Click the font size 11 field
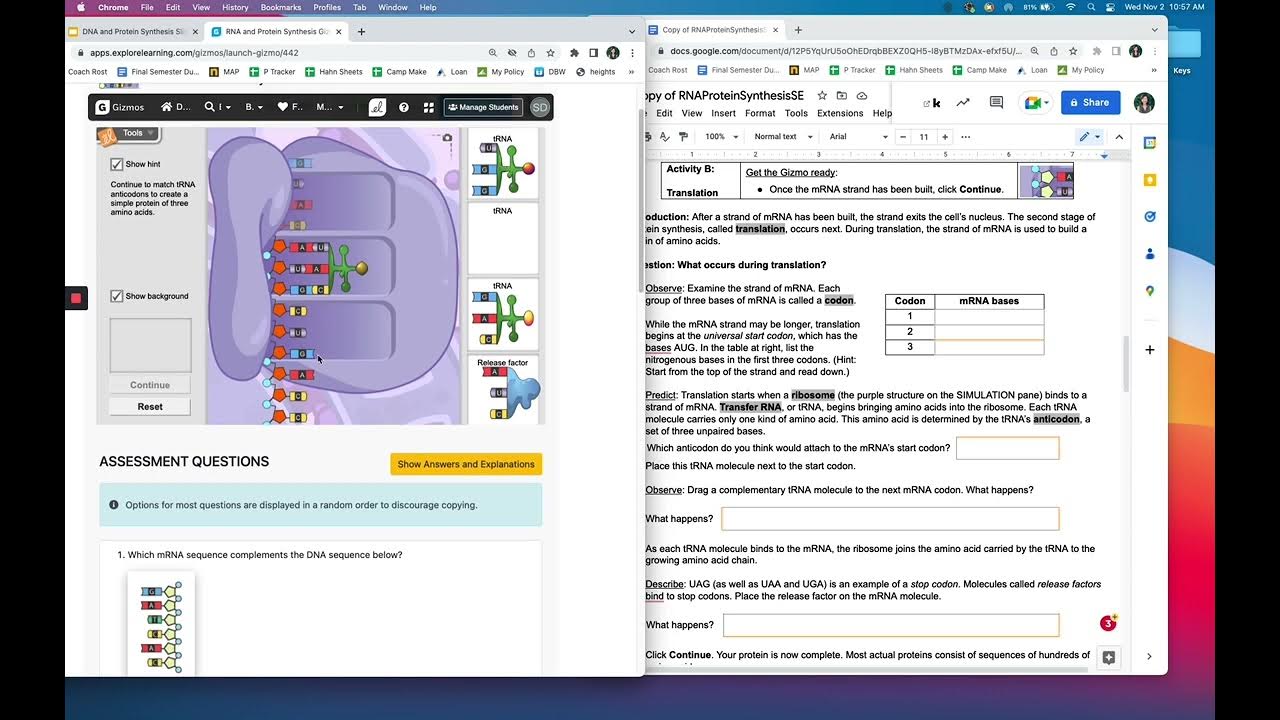 [923, 136]
